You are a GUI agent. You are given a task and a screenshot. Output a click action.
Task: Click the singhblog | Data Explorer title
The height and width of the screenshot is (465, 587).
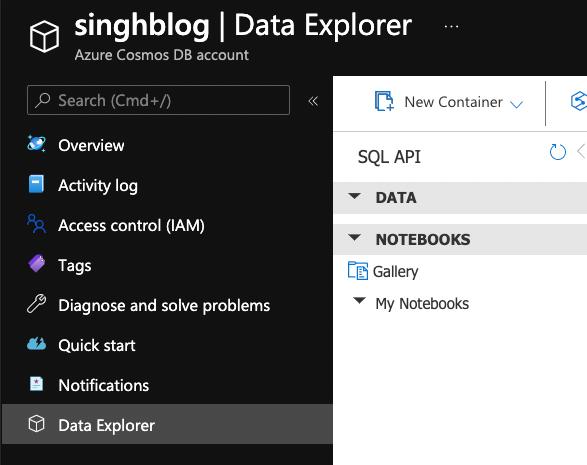tap(243, 25)
